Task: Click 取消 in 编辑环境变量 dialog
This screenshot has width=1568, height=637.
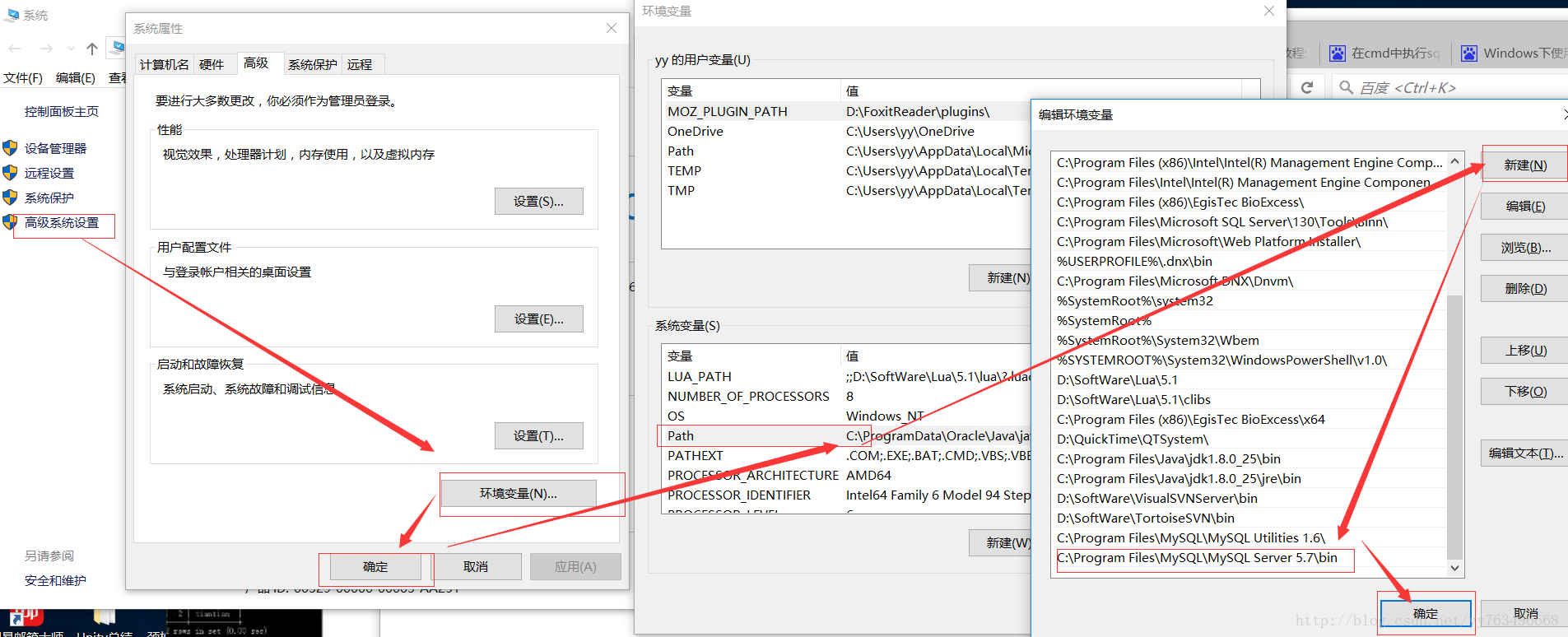Action: (x=1525, y=614)
